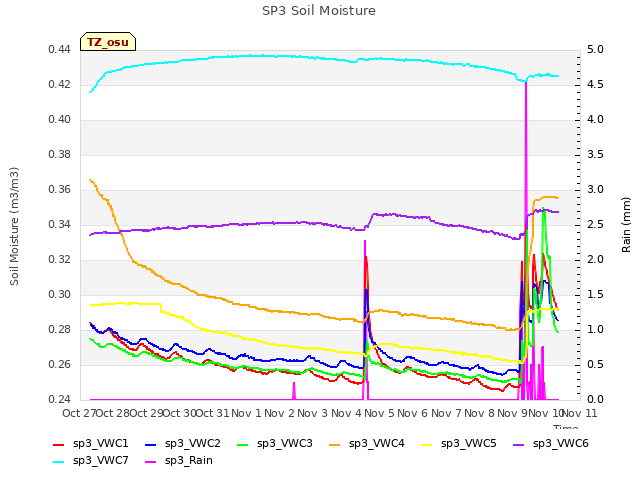Click the 0.38 left axis tick label
Image resolution: width=640 pixels, height=480 pixels.
59,155
